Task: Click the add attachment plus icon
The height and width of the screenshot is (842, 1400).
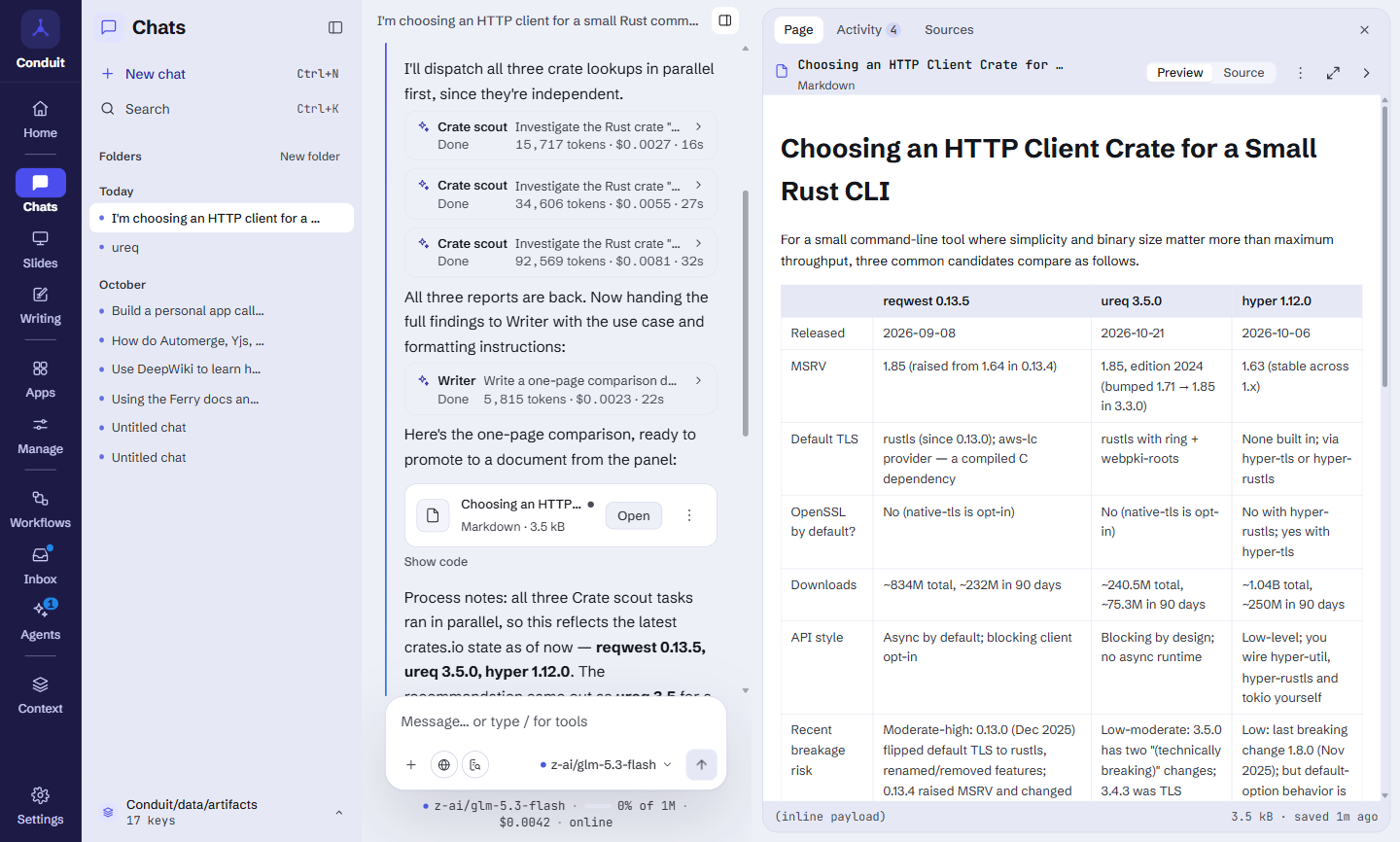Action: tap(411, 765)
